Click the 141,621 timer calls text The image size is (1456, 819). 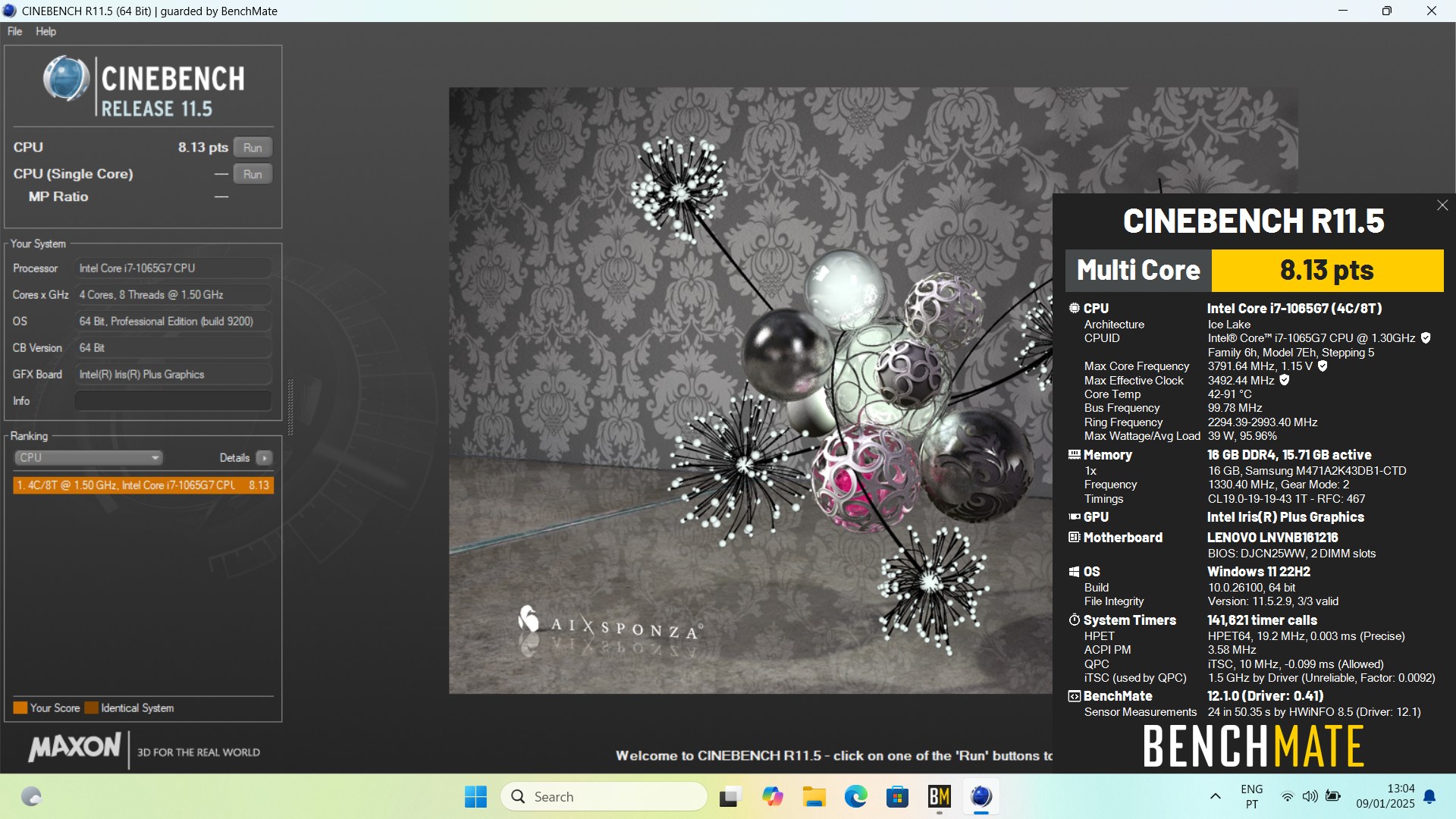[x=1262, y=620]
